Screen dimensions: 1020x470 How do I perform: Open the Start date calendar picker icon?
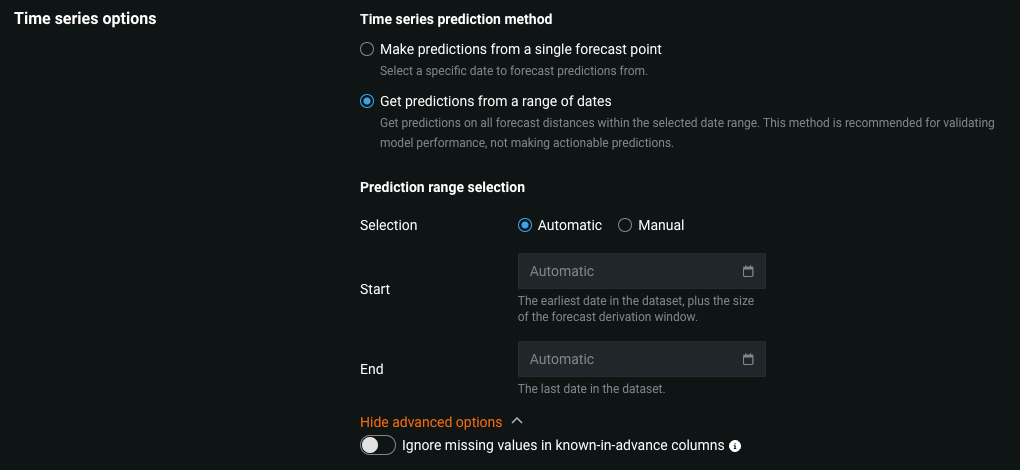tap(748, 271)
